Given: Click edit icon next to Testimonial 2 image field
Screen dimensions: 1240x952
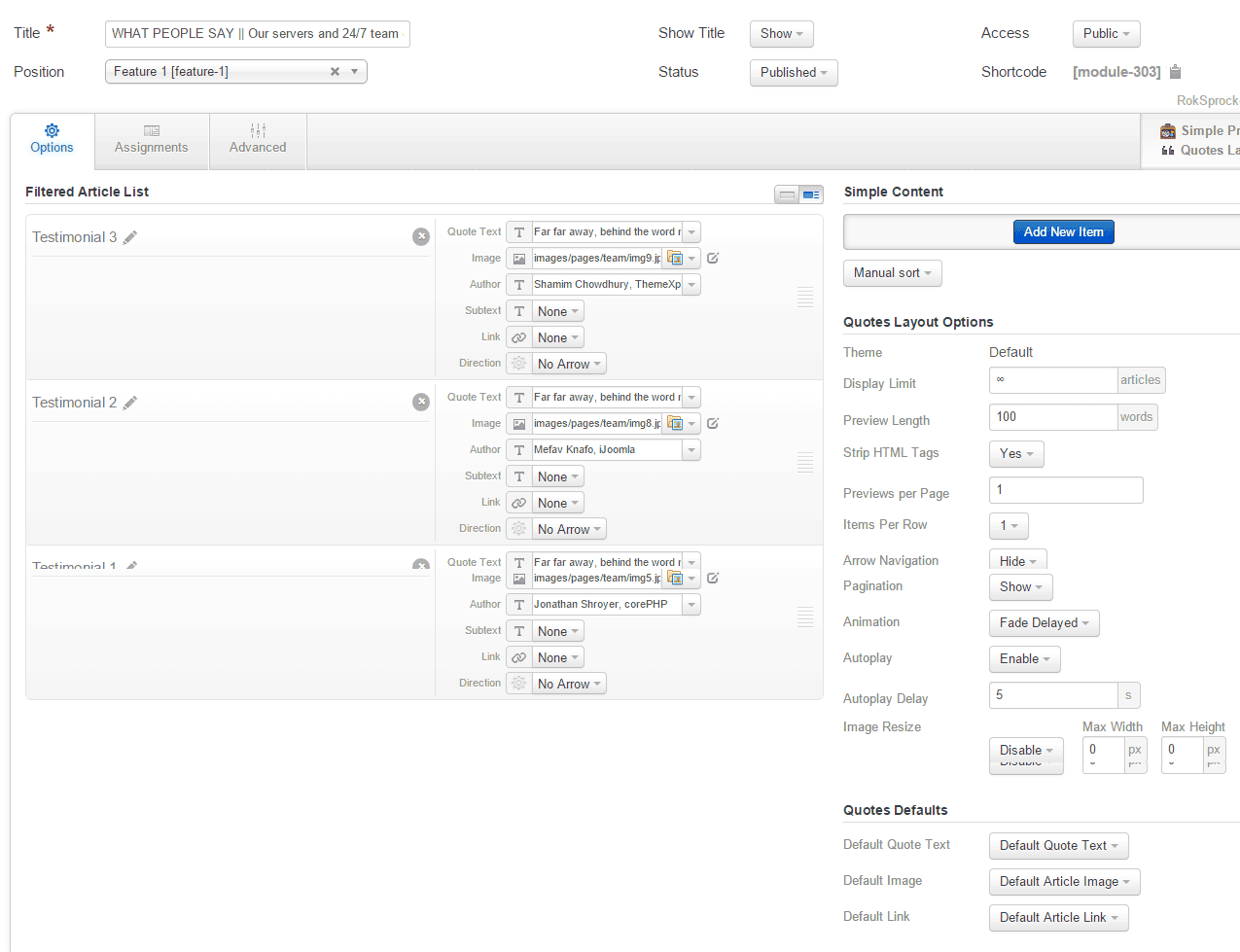Looking at the screenshot, I should coord(713,424).
